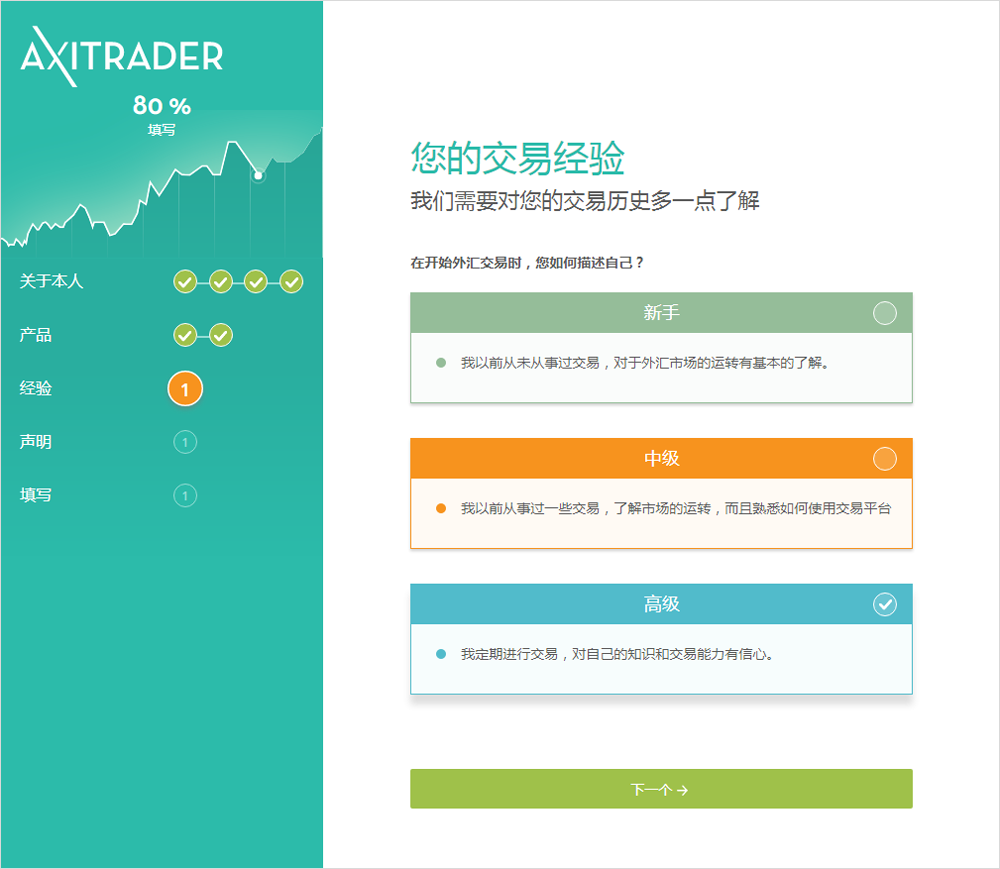This screenshot has height=869, width=1000.
Task: Select the 中级 radio option
Action: click(884, 458)
